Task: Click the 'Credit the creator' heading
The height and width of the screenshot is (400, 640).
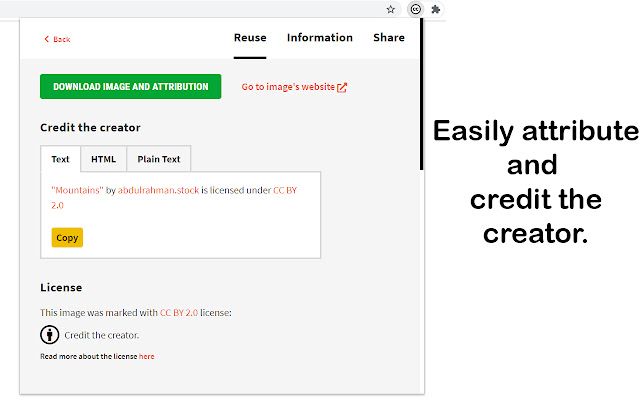Action: click(x=90, y=128)
